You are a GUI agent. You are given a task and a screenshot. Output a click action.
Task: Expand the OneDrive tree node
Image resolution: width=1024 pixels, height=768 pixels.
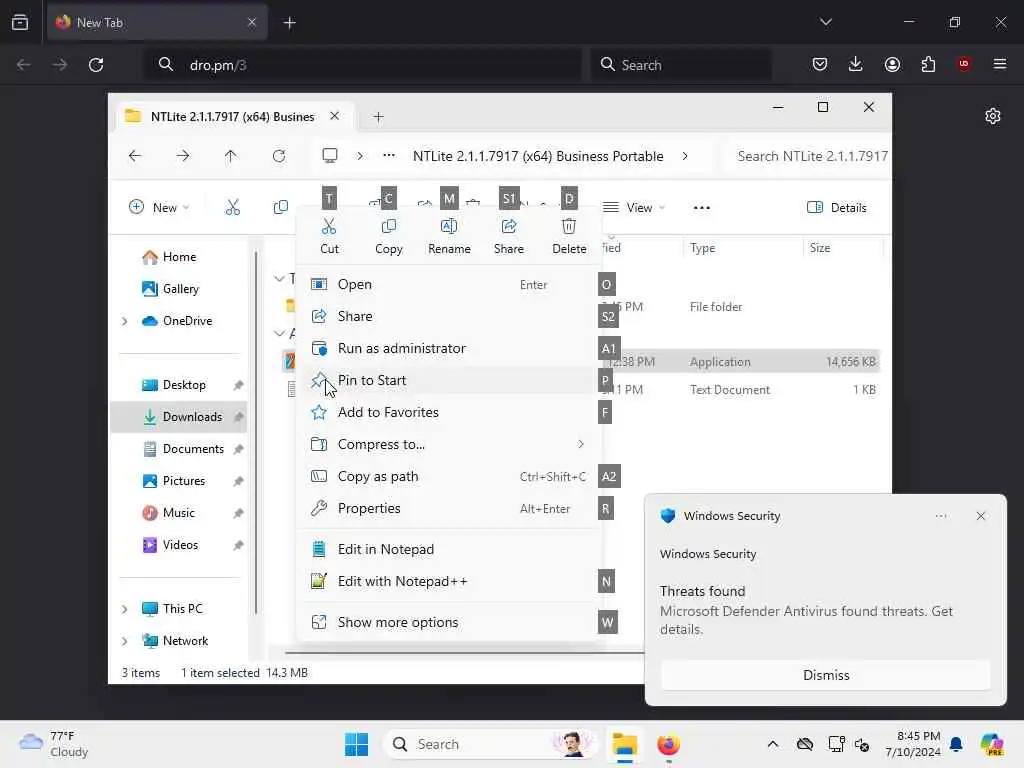click(125, 321)
